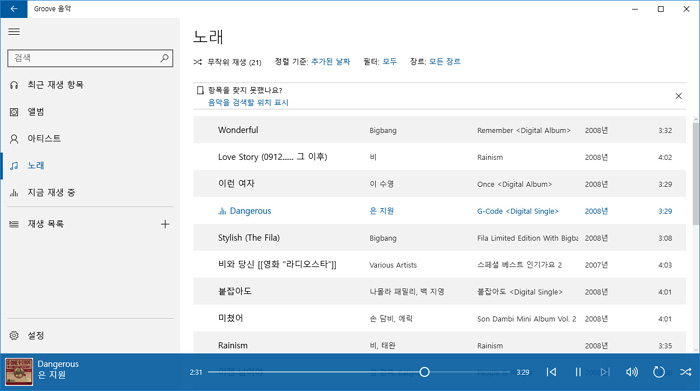Go back with the arrow button
The width and height of the screenshot is (700, 391).
coord(14,9)
